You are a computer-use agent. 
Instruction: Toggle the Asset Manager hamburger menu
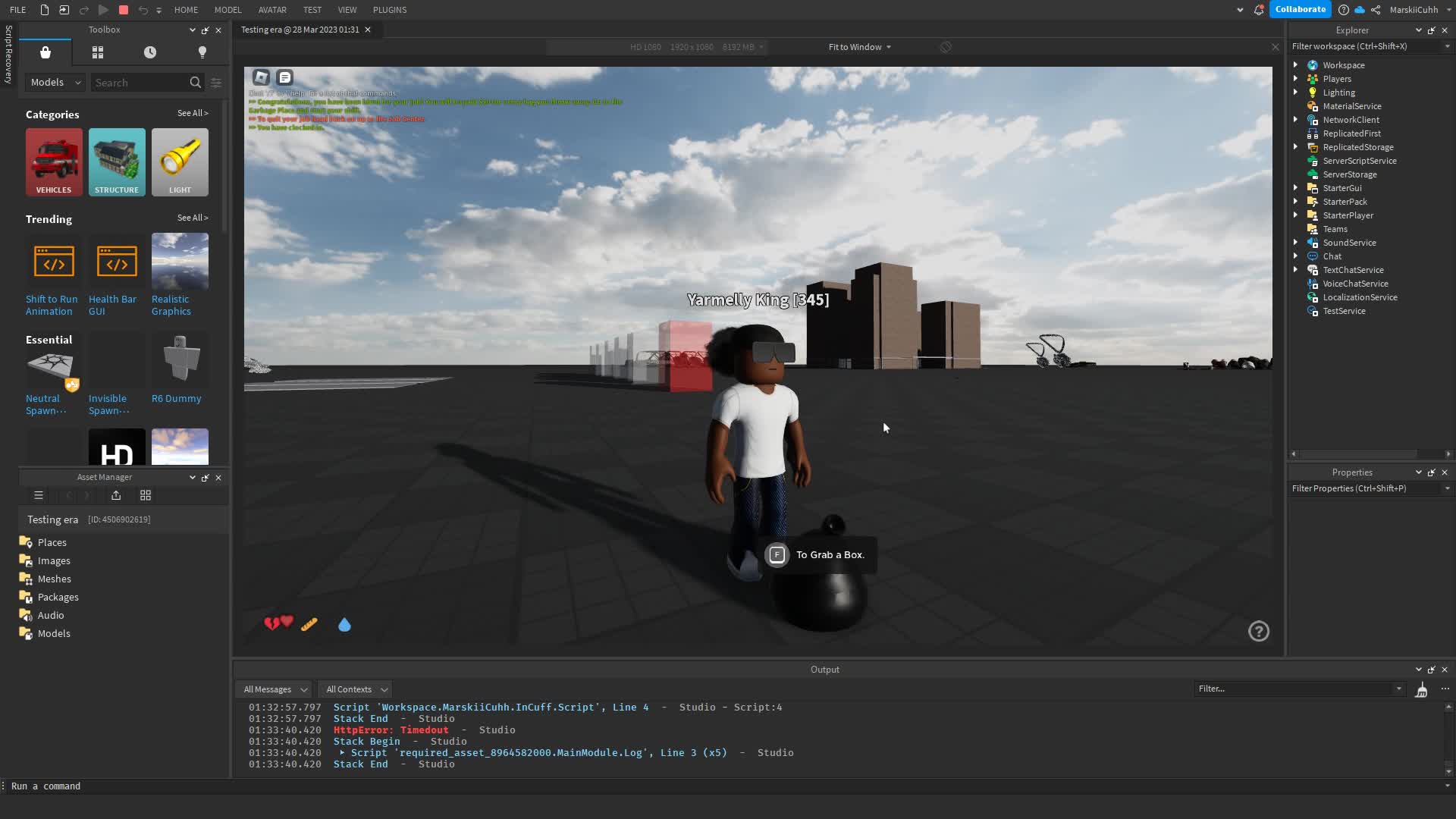click(x=39, y=495)
